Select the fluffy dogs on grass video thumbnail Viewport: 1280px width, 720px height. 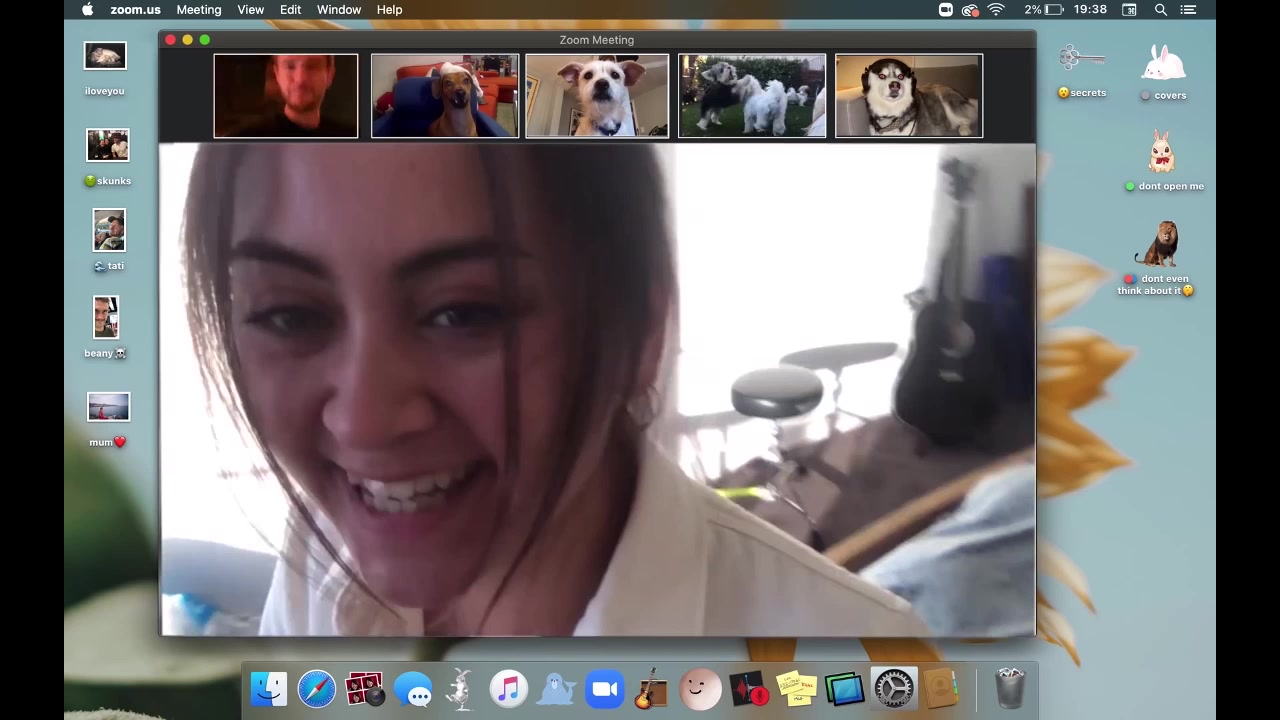(x=752, y=96)
